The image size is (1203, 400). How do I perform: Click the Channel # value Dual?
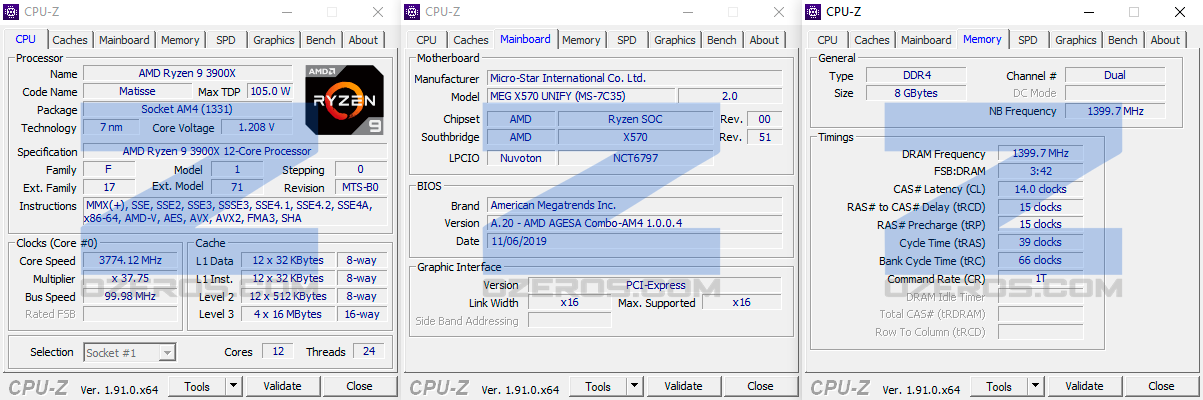point(1115,75)
